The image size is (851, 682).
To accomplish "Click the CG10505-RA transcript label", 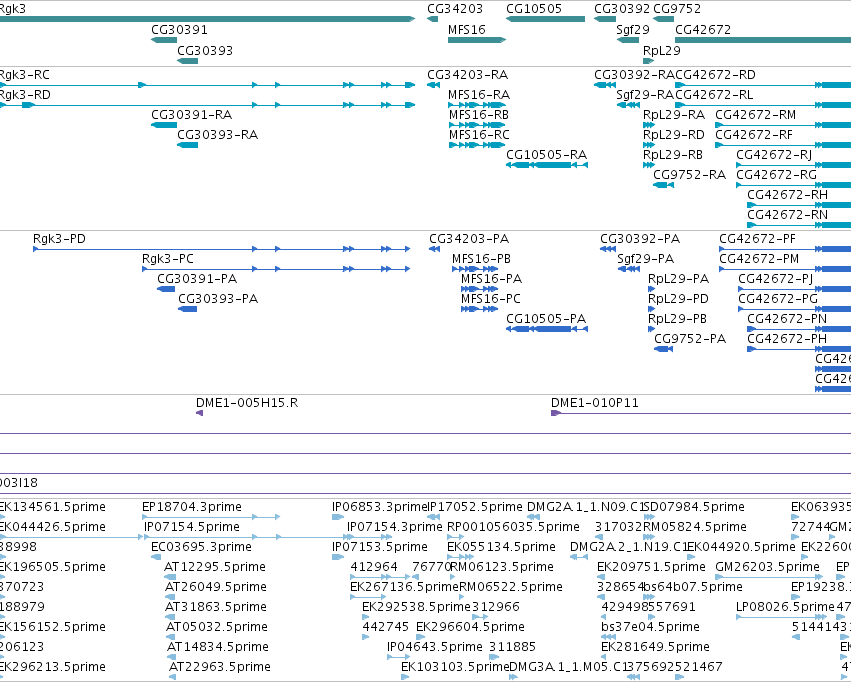I will tap(547, 155).
